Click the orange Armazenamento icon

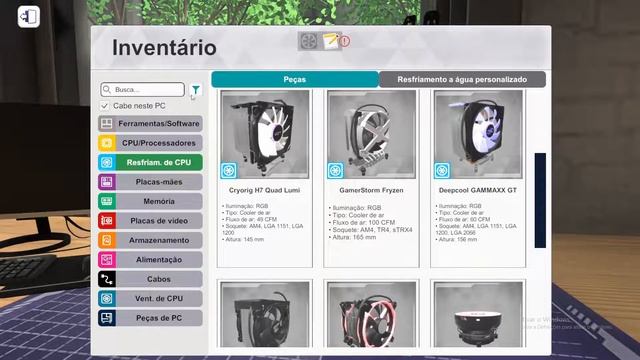(x=107, y=240)
